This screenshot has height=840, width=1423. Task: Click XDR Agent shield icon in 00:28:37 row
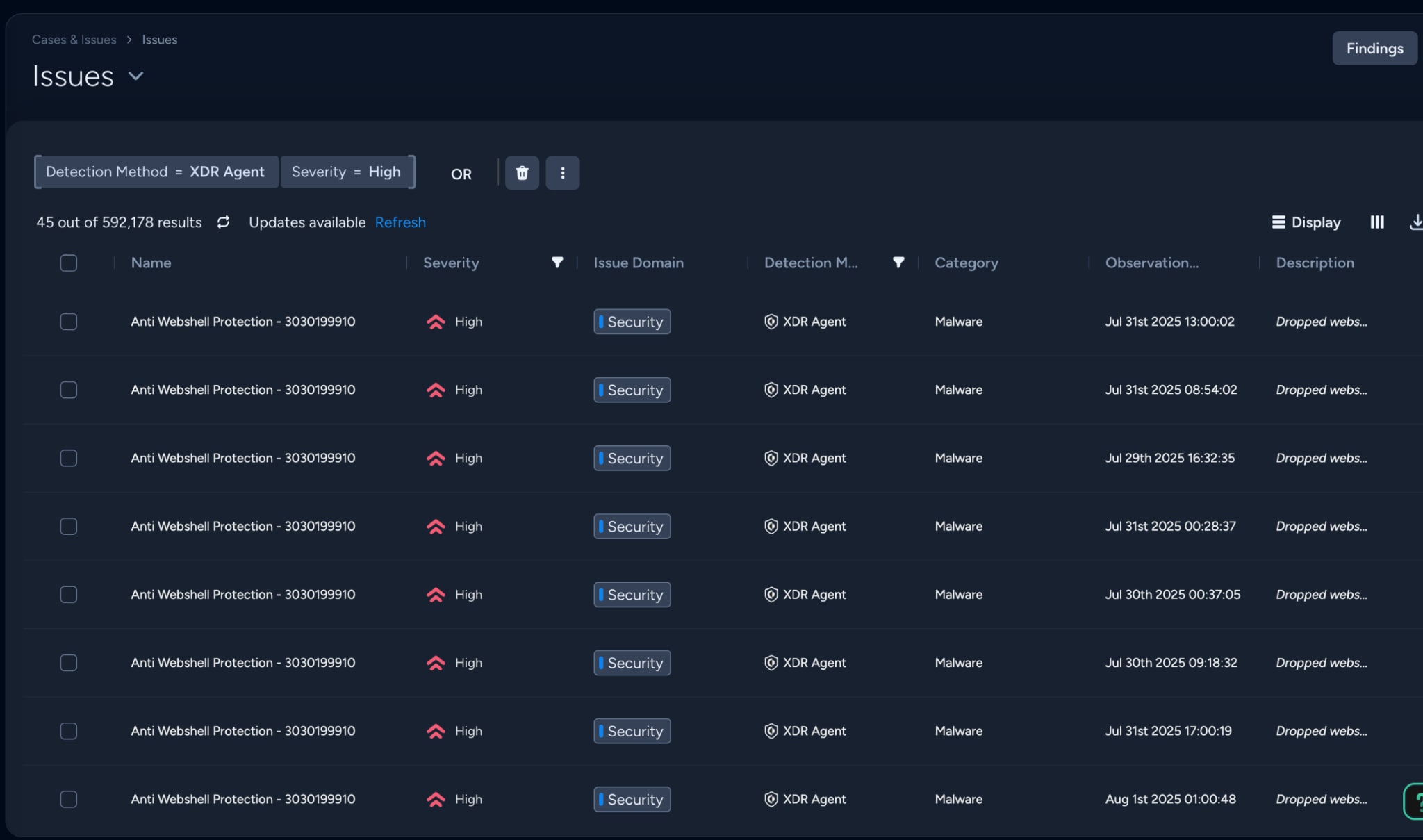771,527
